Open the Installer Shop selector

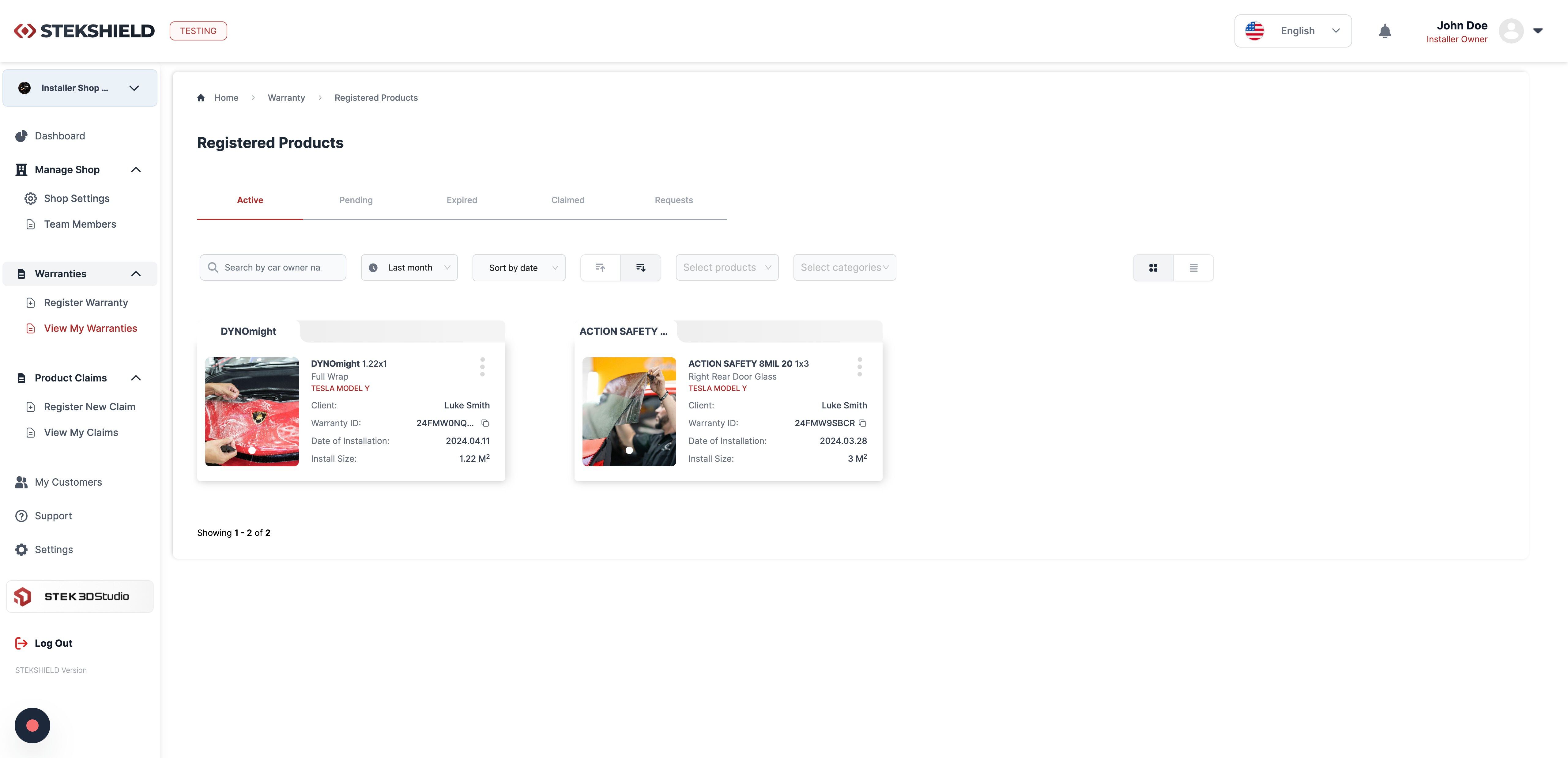(x=80, y=88)
